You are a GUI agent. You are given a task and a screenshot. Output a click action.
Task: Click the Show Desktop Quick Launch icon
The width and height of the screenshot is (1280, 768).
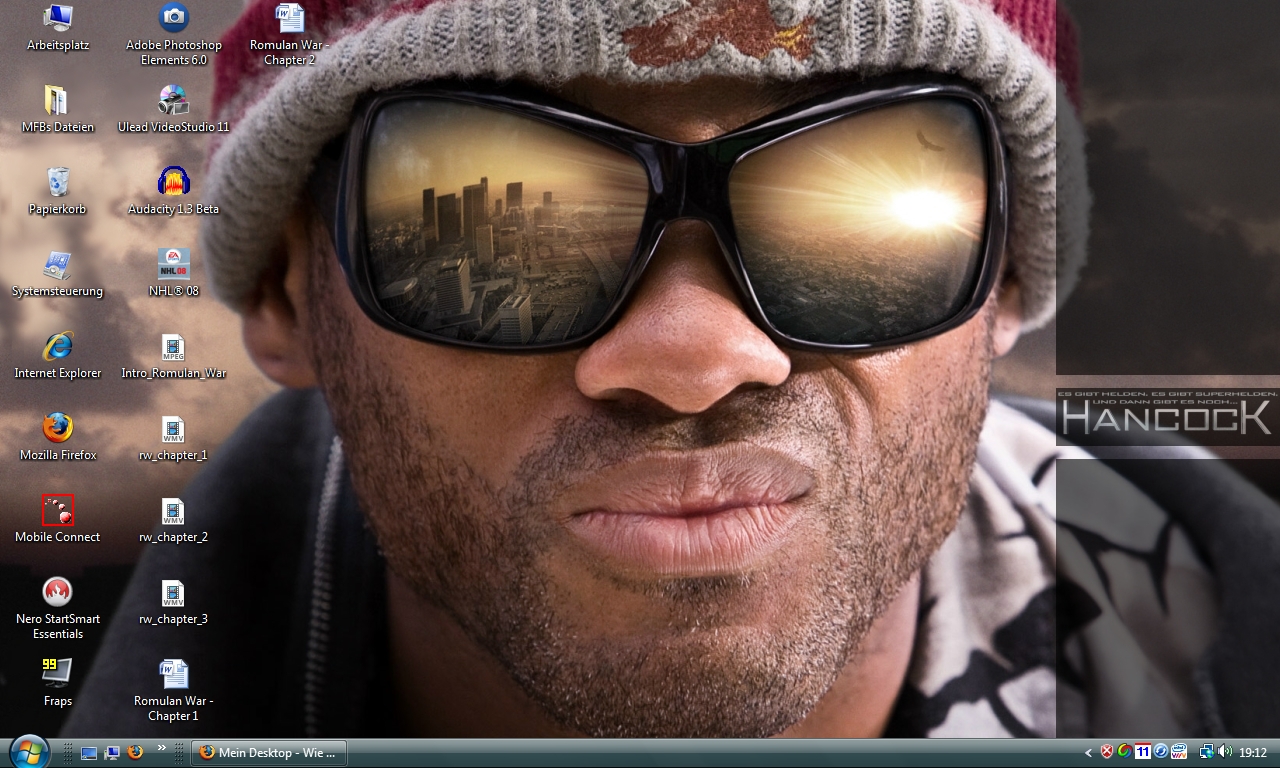pos(89,753)
